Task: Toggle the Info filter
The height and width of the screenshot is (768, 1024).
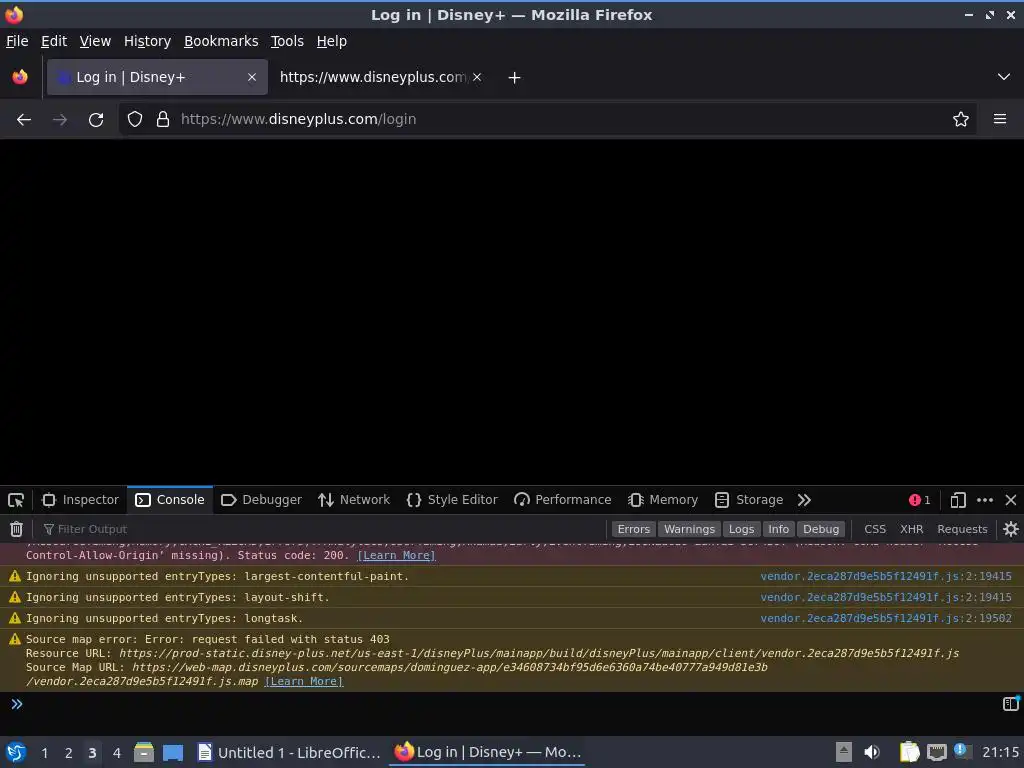Action: tap(778, 529)
